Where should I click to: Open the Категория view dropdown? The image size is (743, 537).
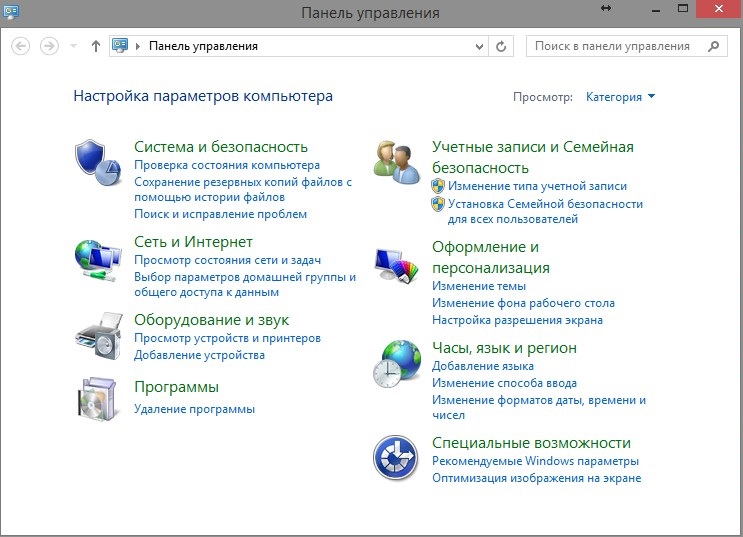[620, 97]
